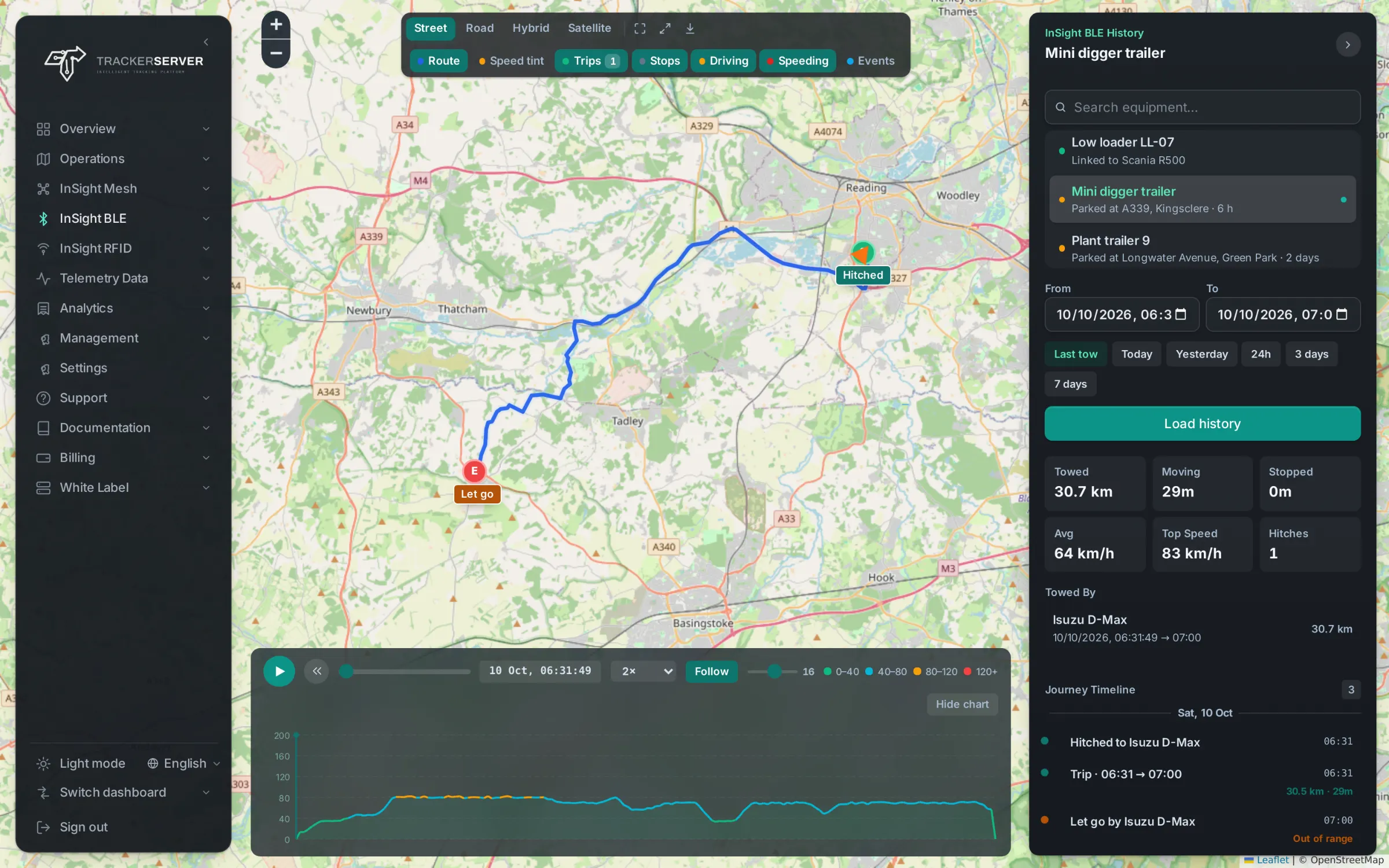Zoom in on the map

[276, 25]
